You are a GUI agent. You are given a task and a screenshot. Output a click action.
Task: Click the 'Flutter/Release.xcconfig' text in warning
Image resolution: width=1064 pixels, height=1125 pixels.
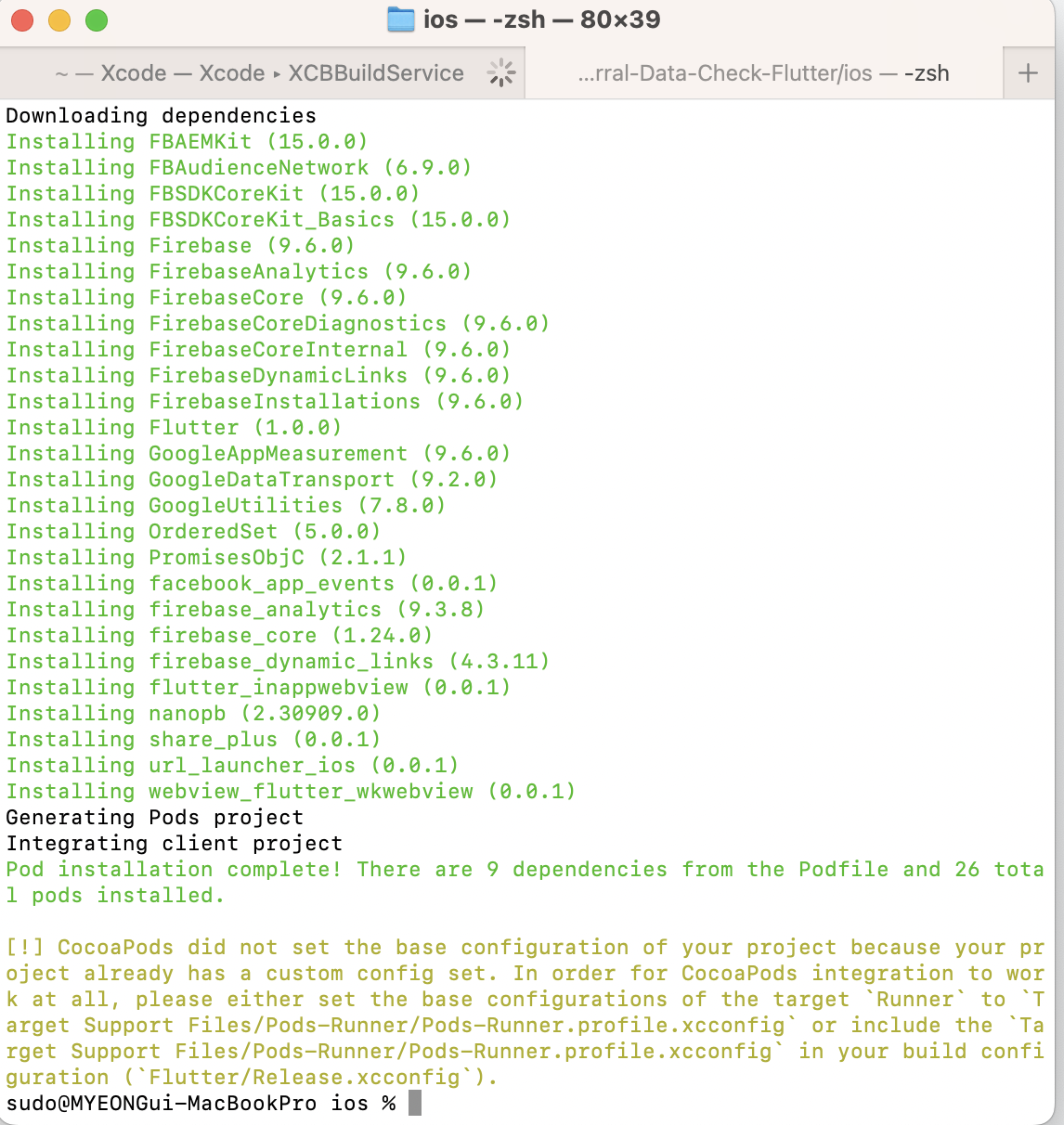[x=305, y=1078]
